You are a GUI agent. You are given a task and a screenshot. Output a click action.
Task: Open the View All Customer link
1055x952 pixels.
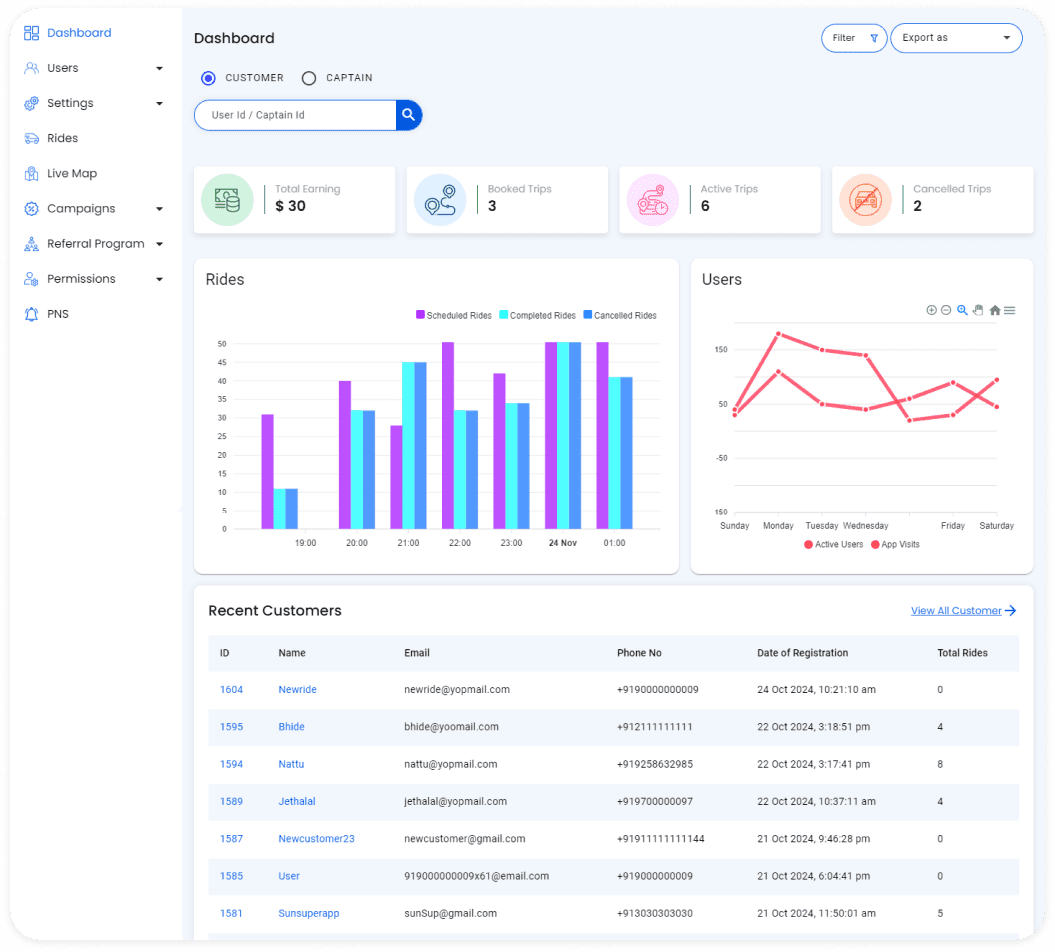pos(962,611)
